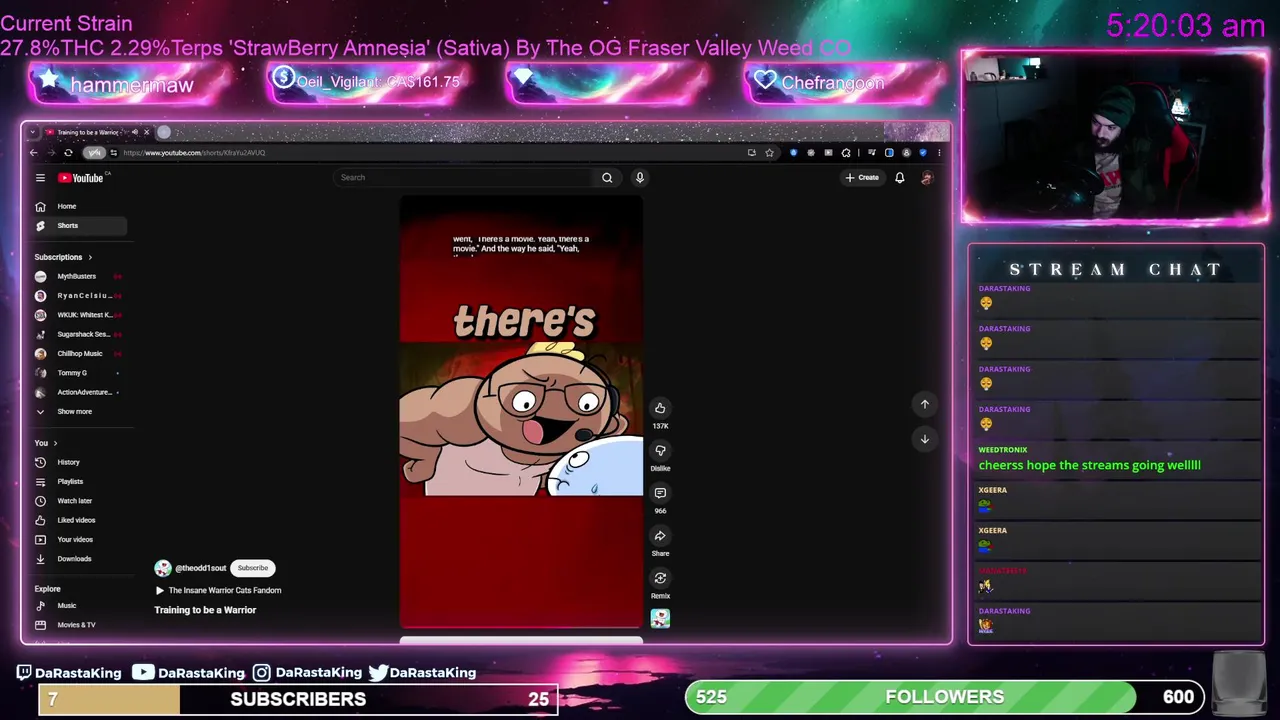Go to next Short with down arrow

[x=925, y=439]
